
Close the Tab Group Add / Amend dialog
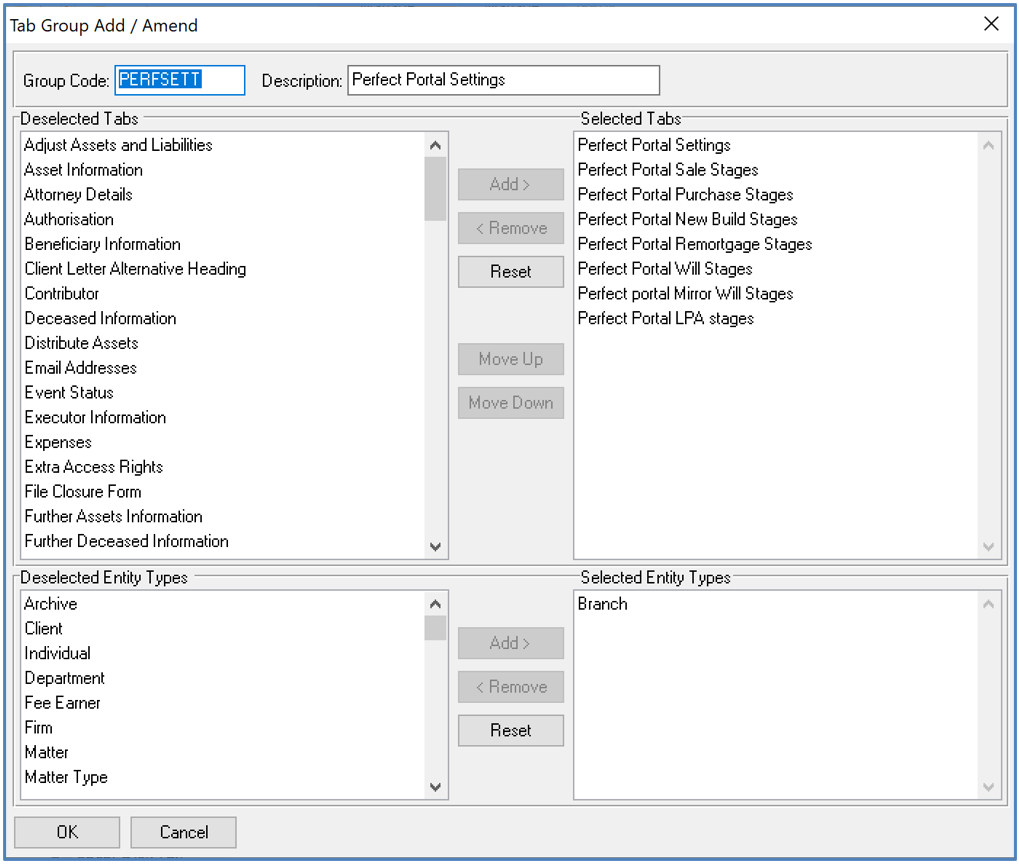[x=991, y=24]
